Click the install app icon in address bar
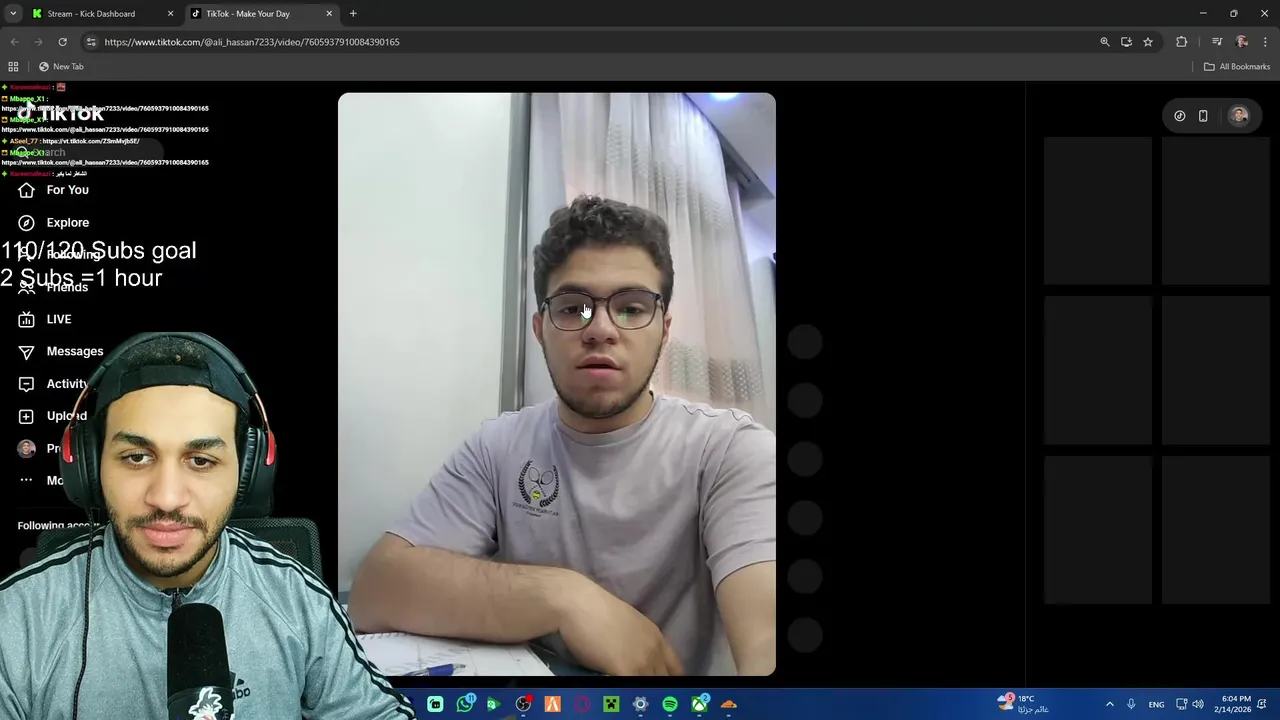 tap(1126, 42)
